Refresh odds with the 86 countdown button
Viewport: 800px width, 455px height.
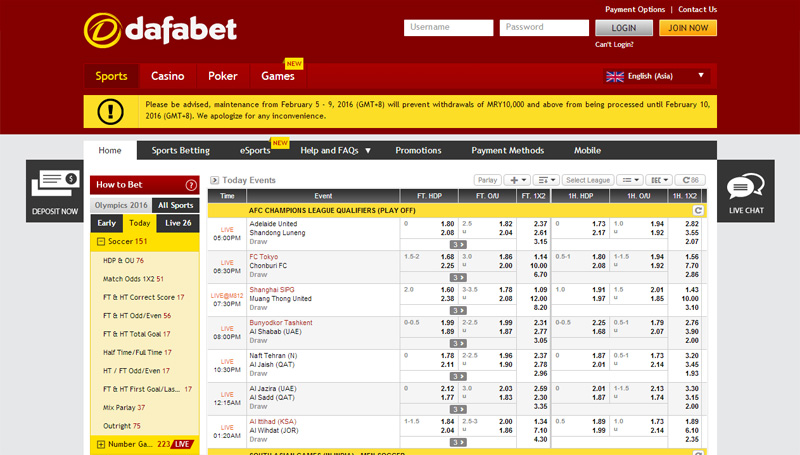[690, 180]
